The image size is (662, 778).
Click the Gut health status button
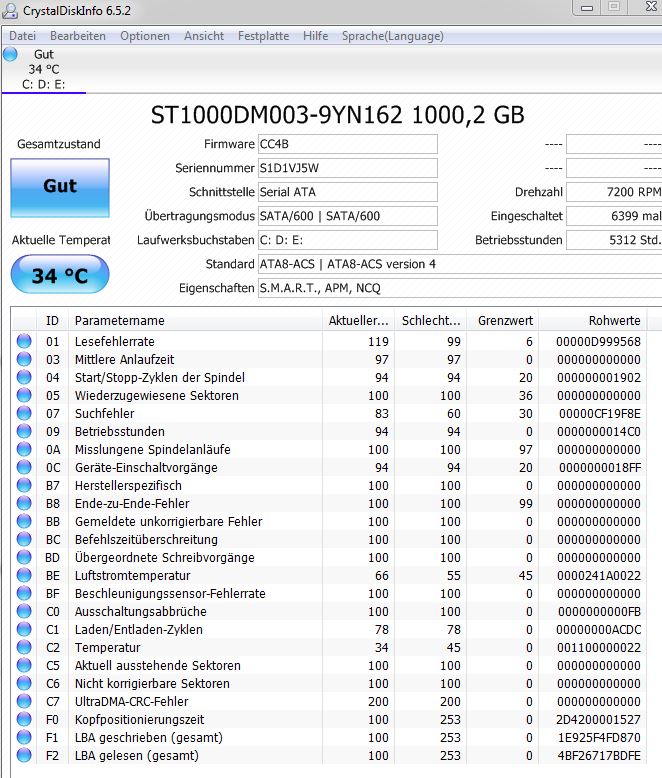[60, 188]
